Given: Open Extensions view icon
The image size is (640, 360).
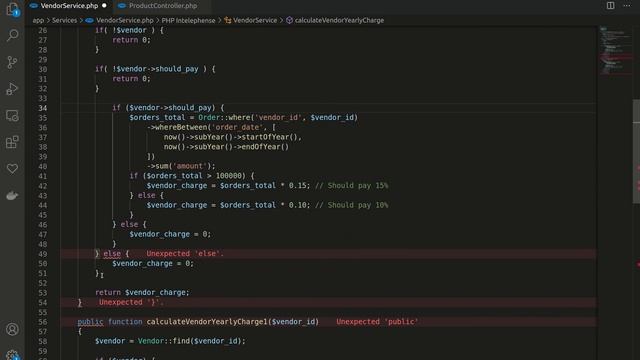Looking at the screenshot, I should [12, 142].
